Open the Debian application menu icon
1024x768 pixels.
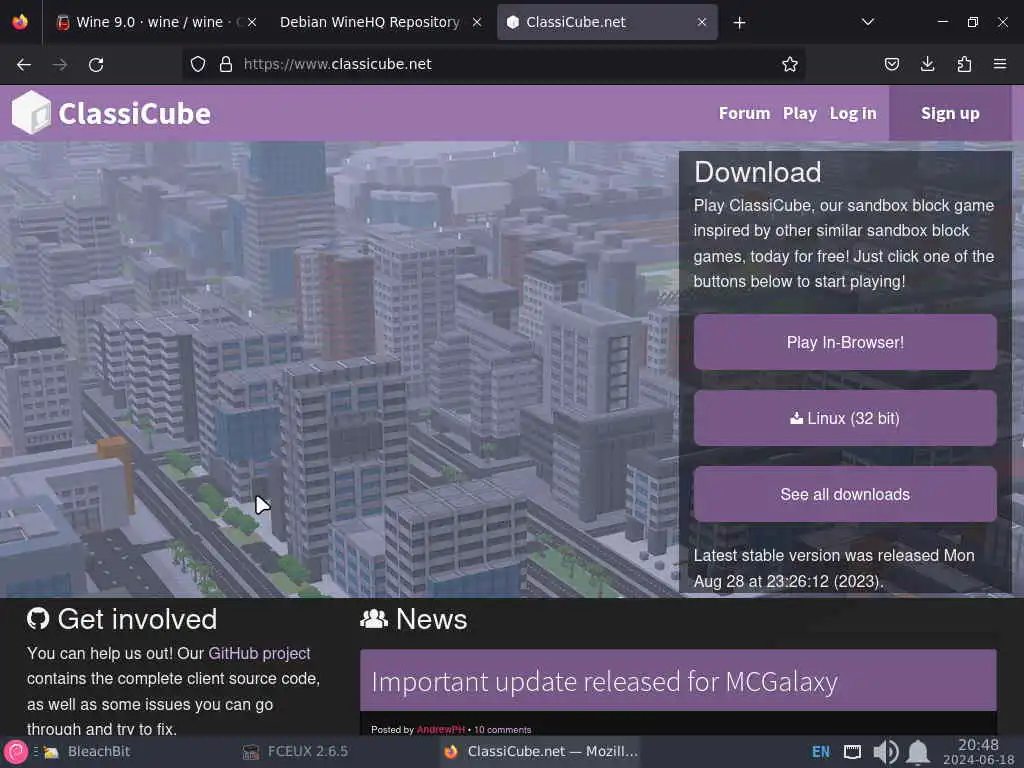pyautogui.click(x=16, y=752)
